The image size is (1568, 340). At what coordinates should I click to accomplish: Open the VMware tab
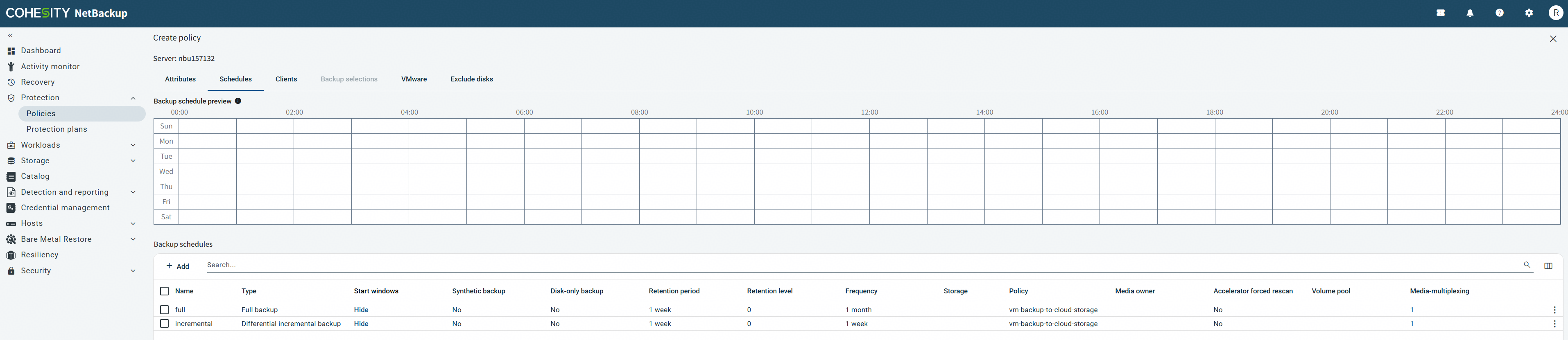414,79
